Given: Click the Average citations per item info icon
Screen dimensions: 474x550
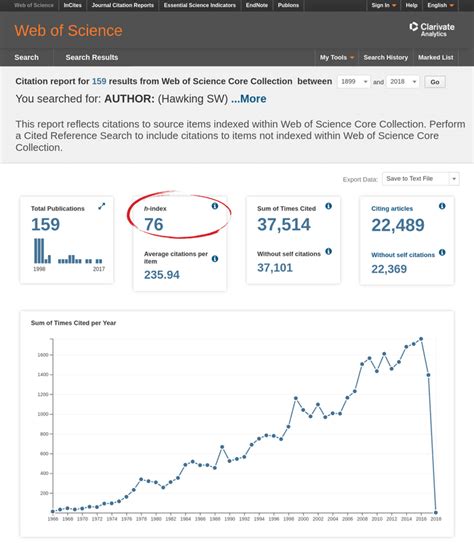Looking at the screenshot, I should (215, 259).
